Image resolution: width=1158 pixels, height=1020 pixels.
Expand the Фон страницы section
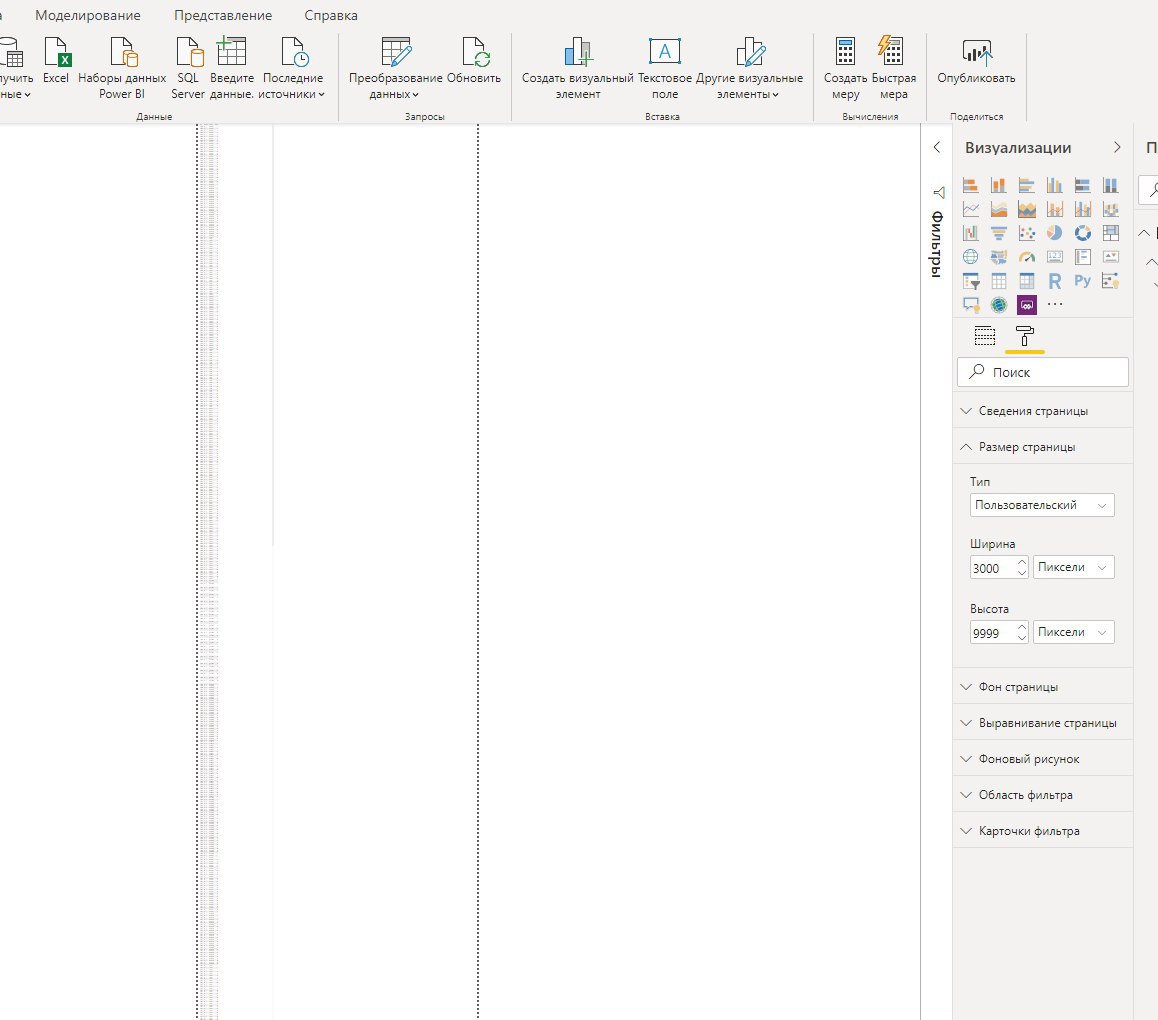[x=1043, y=687]
